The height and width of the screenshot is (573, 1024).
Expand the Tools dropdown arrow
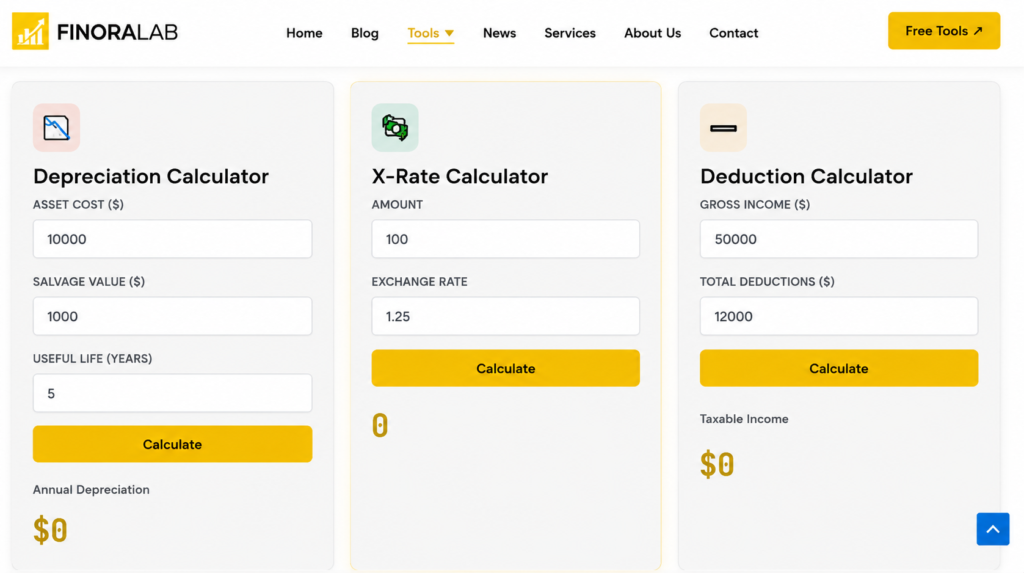click(x=449, y=33)
